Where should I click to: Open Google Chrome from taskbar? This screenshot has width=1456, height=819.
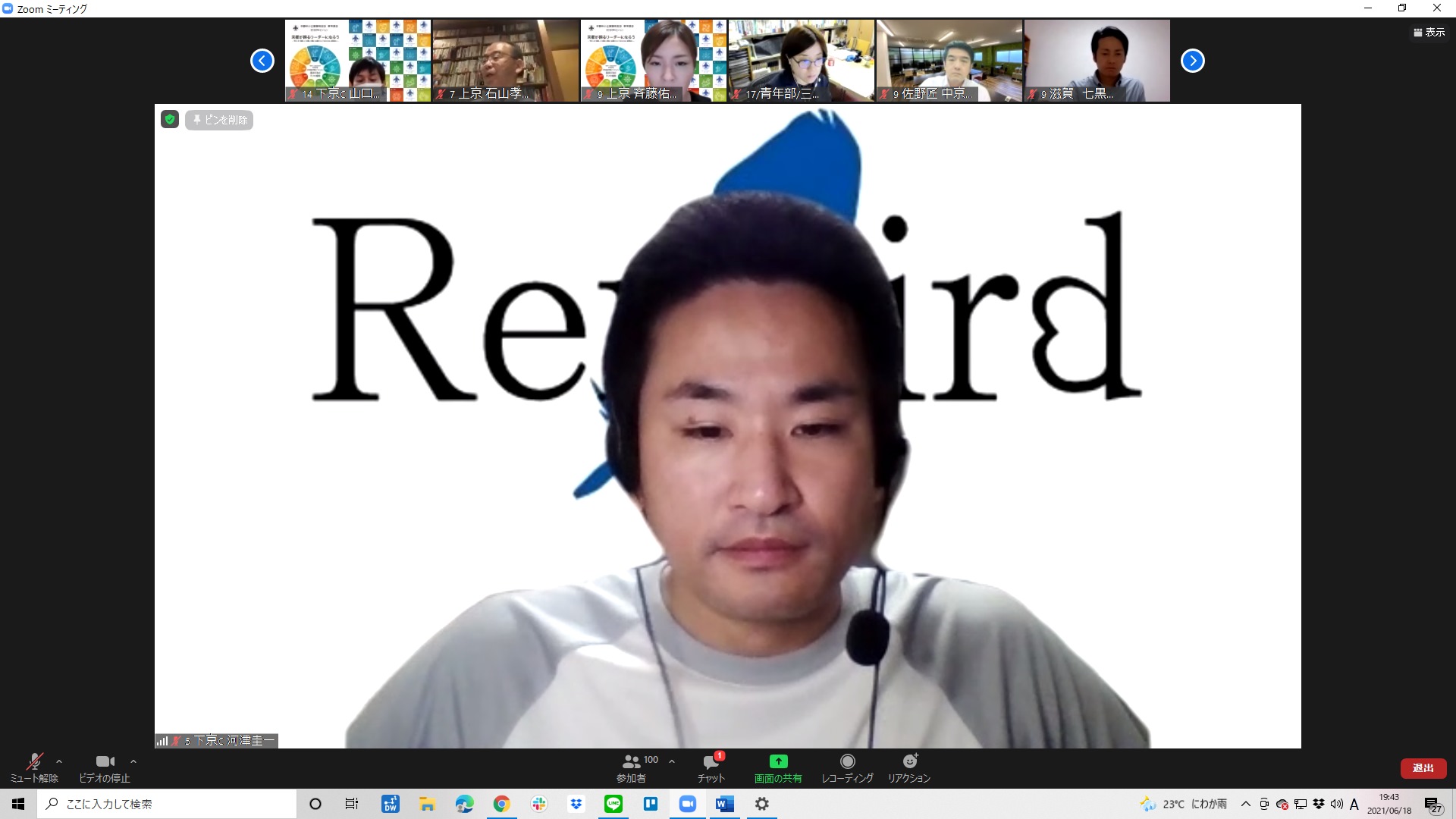coord(501,804)
